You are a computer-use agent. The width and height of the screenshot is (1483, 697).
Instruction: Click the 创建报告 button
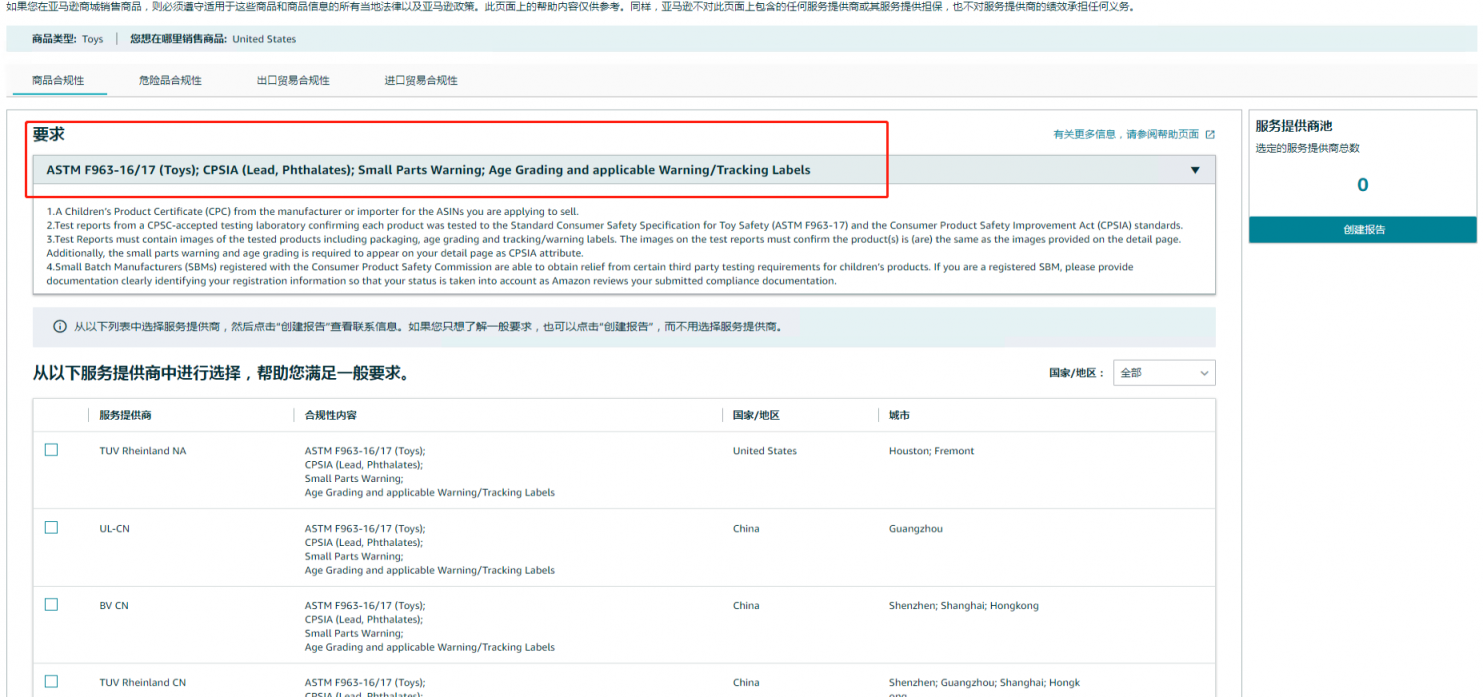click(1363, 230)
